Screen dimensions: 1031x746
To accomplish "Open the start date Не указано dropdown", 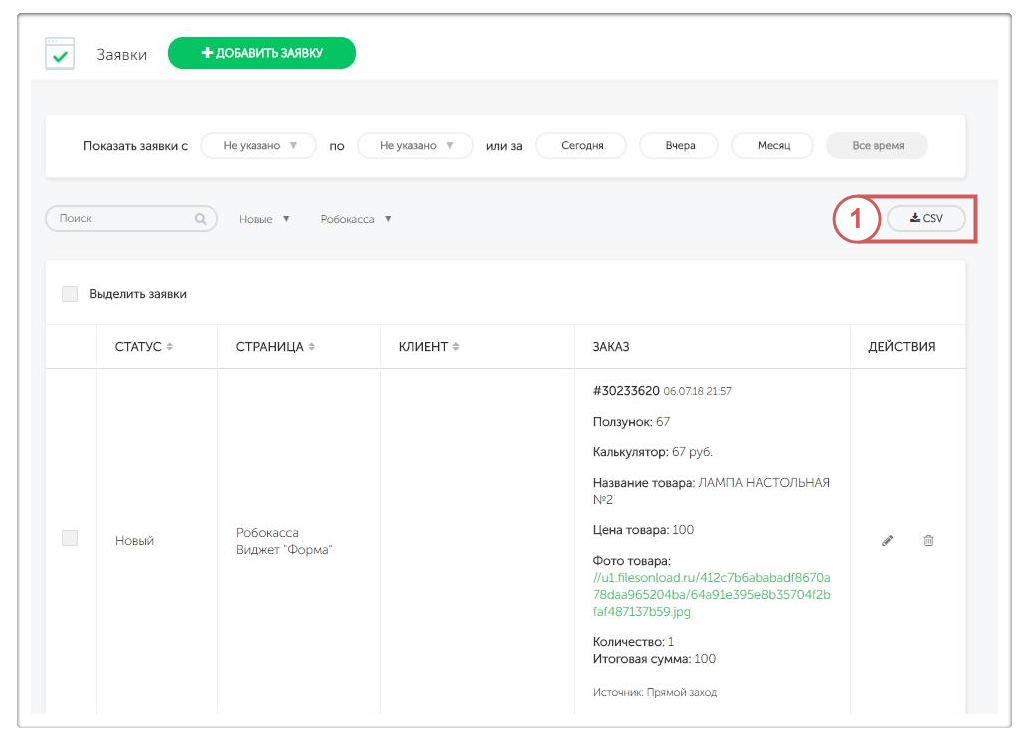I will (259, 146).
